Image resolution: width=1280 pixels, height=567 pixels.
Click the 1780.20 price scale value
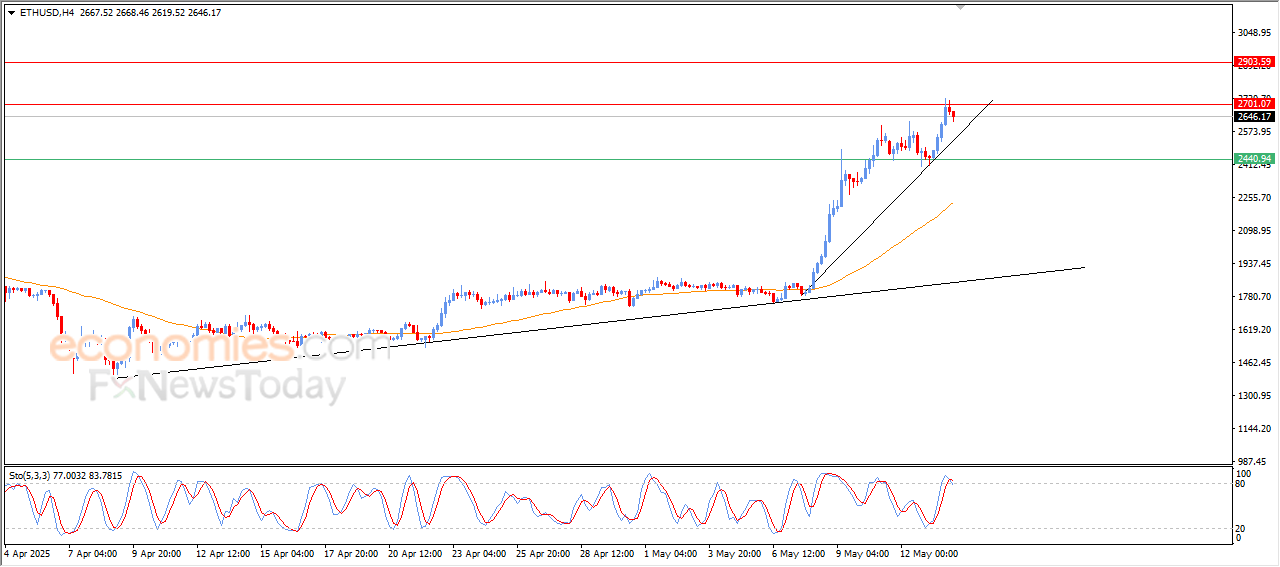click(x=1253, y=297)
